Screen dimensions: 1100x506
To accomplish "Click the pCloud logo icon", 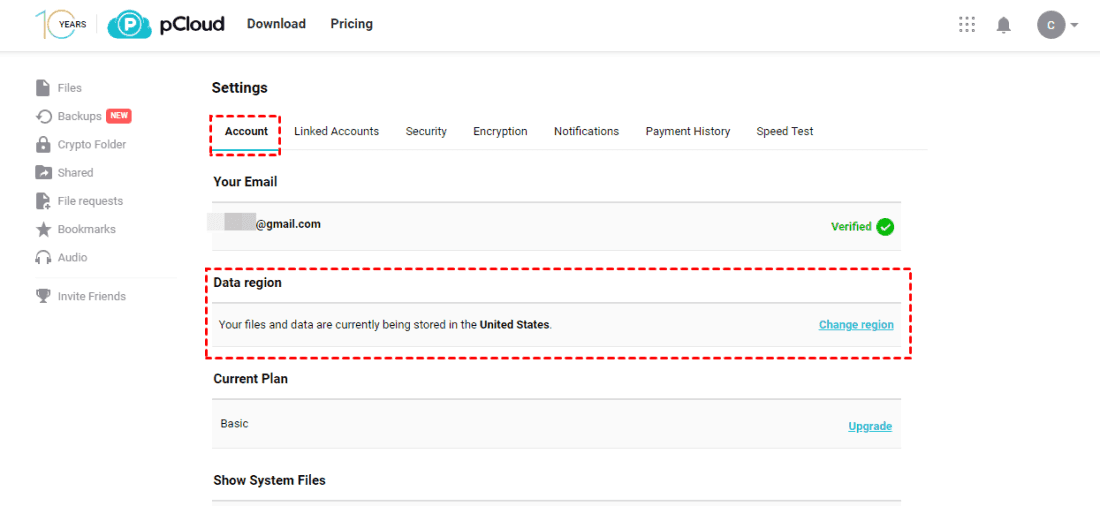I will point(129,24).
